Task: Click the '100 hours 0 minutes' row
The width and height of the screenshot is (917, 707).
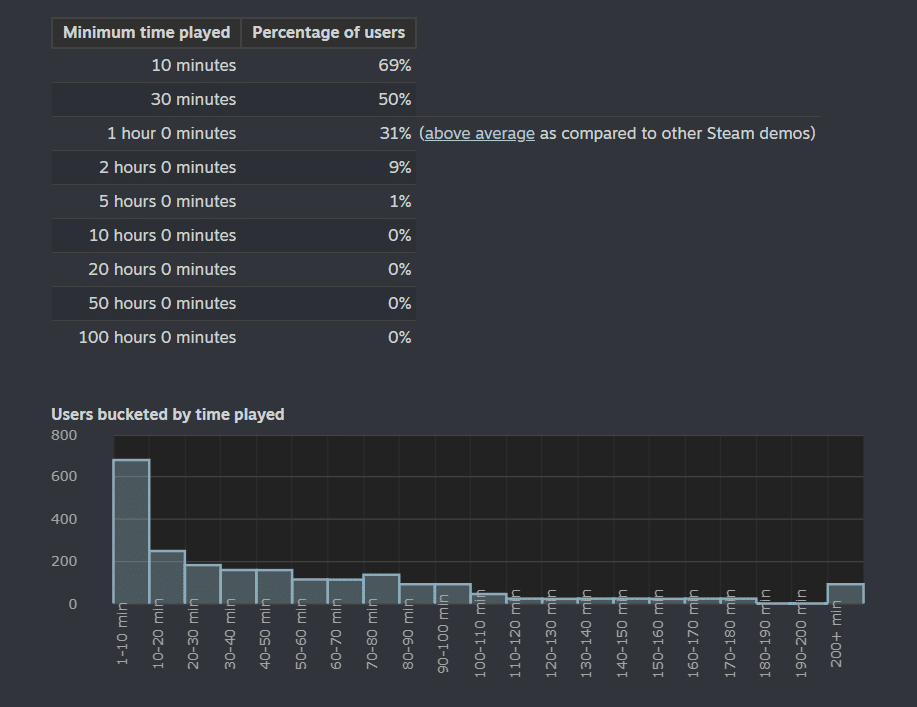Action: (234, 337)
